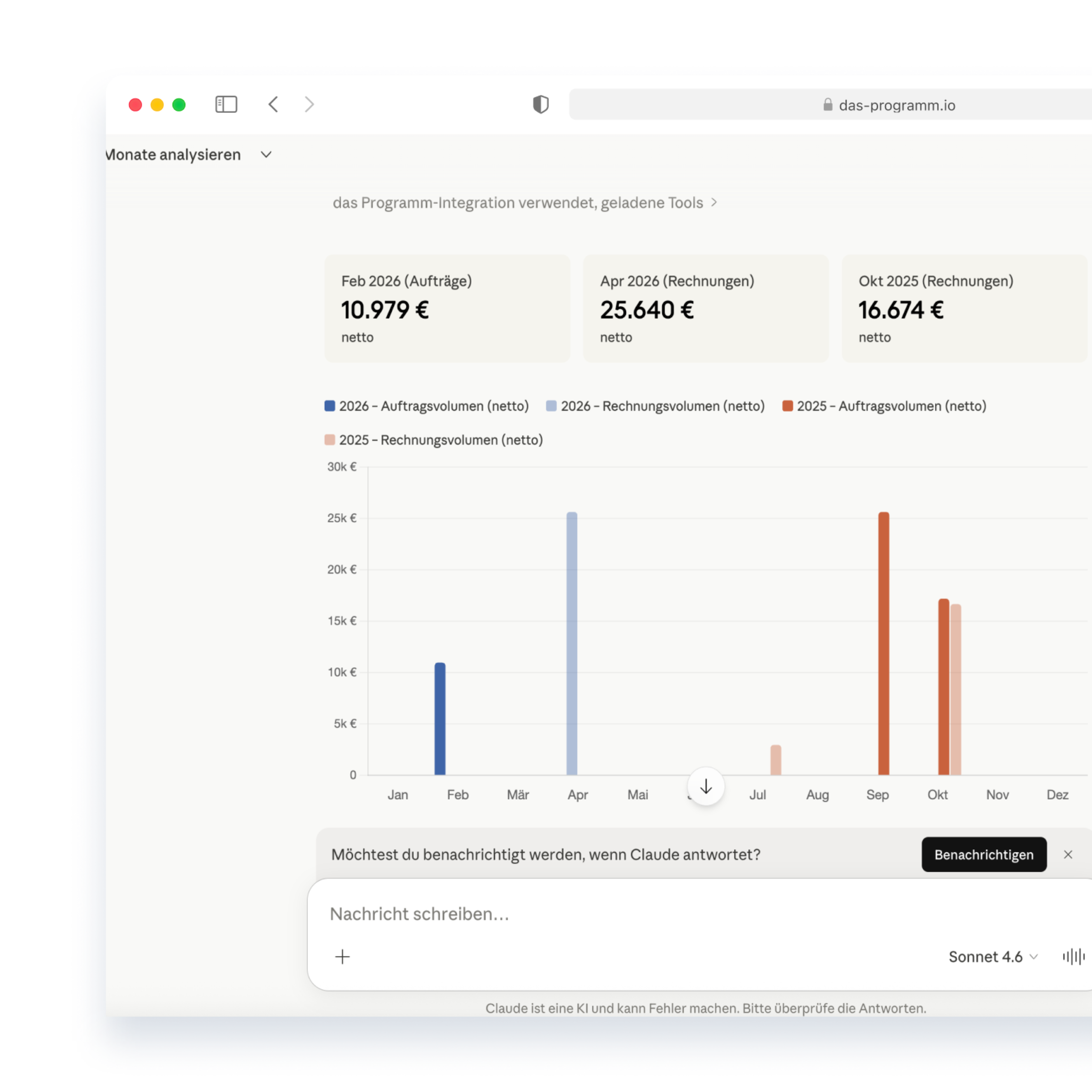Go back with the browser back arrow
The height and width of the screenshot is (1092, 1092).
tap(273, 105)
